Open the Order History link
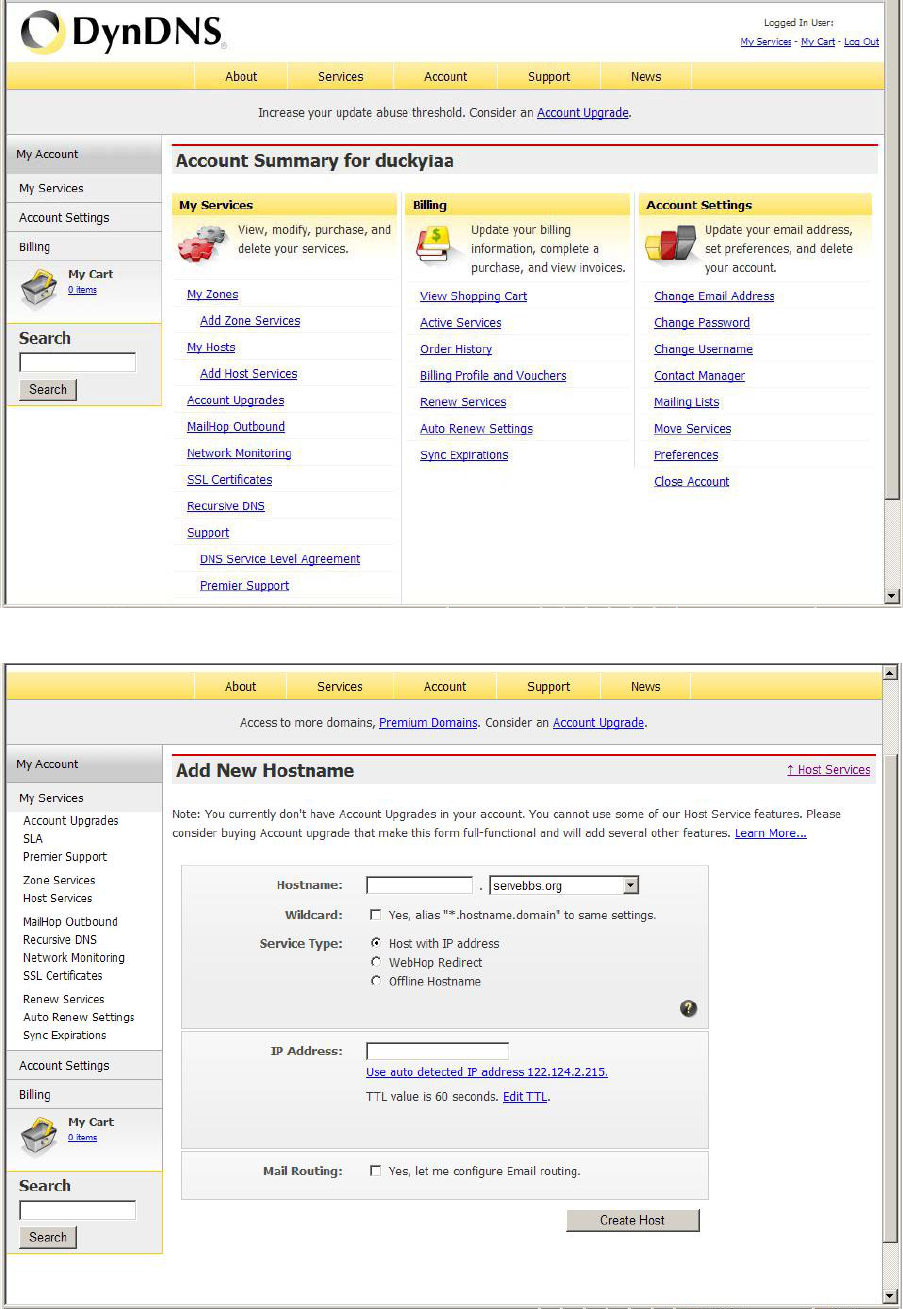 [456, 349]
